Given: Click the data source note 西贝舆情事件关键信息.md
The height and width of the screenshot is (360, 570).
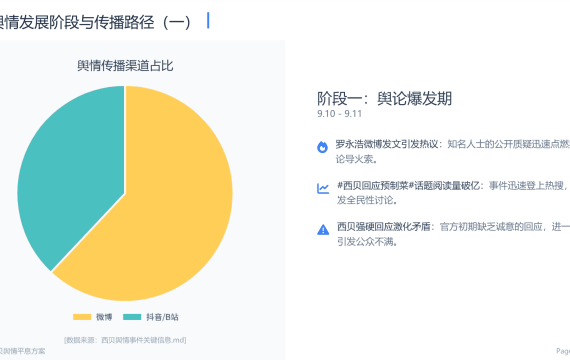Looking at the screenshot, I should pos(125,340).
